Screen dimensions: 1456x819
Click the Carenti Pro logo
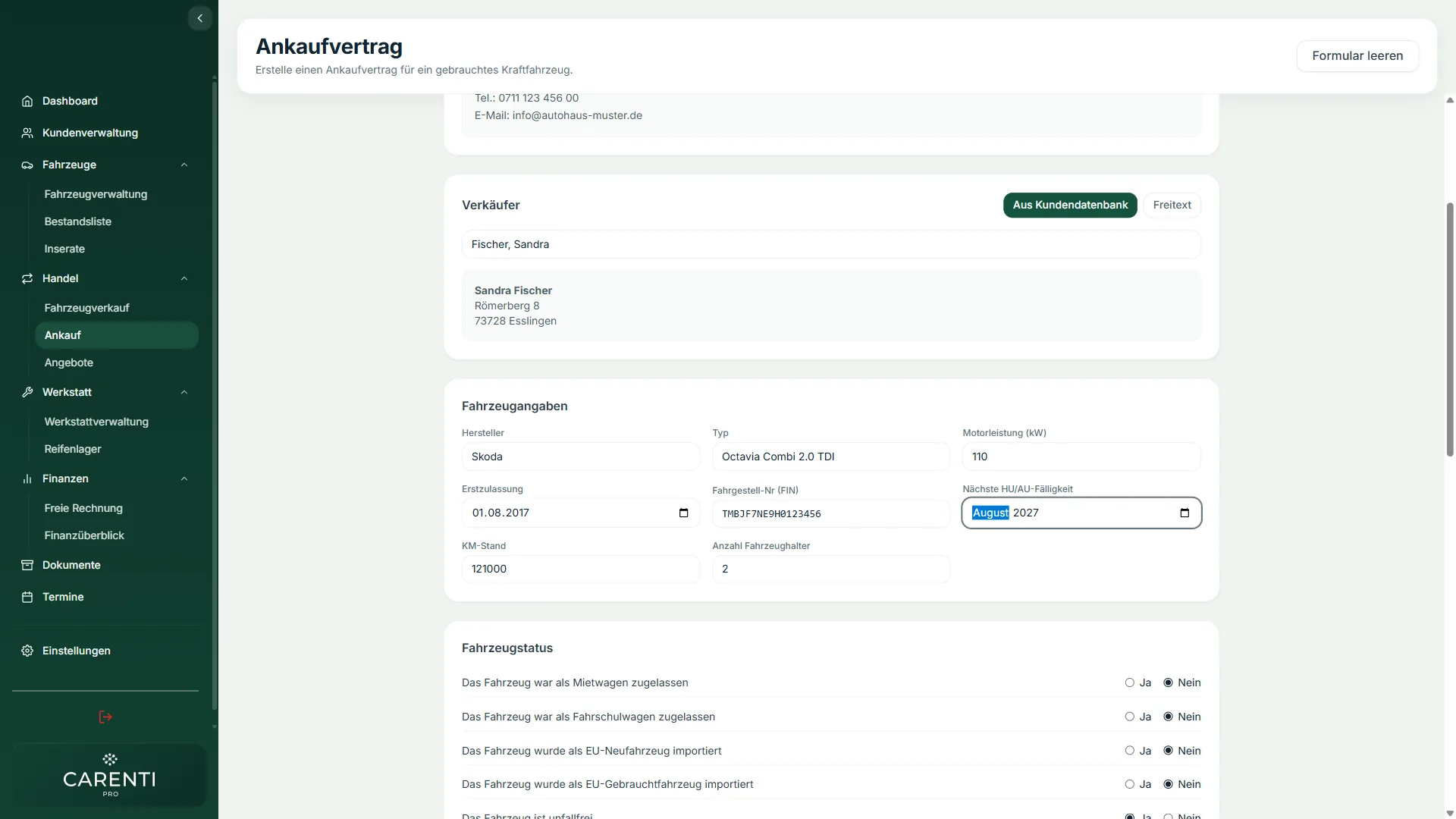pyautogui.click(x=109, y=775)
